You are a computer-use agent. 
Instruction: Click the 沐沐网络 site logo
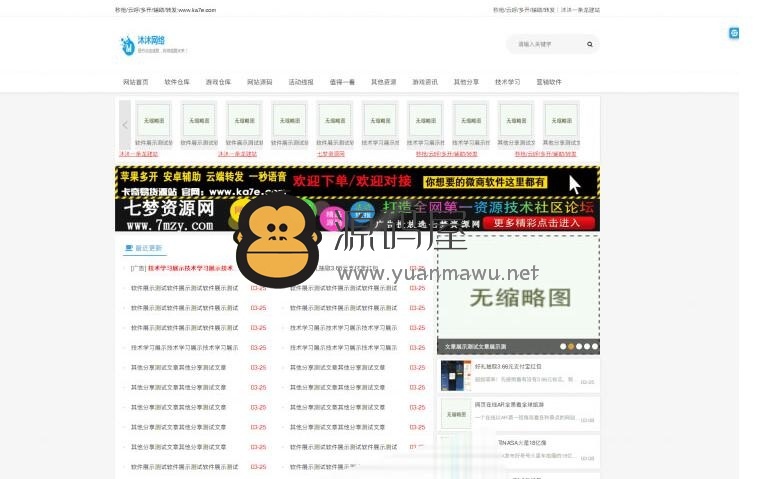(153, 45)
